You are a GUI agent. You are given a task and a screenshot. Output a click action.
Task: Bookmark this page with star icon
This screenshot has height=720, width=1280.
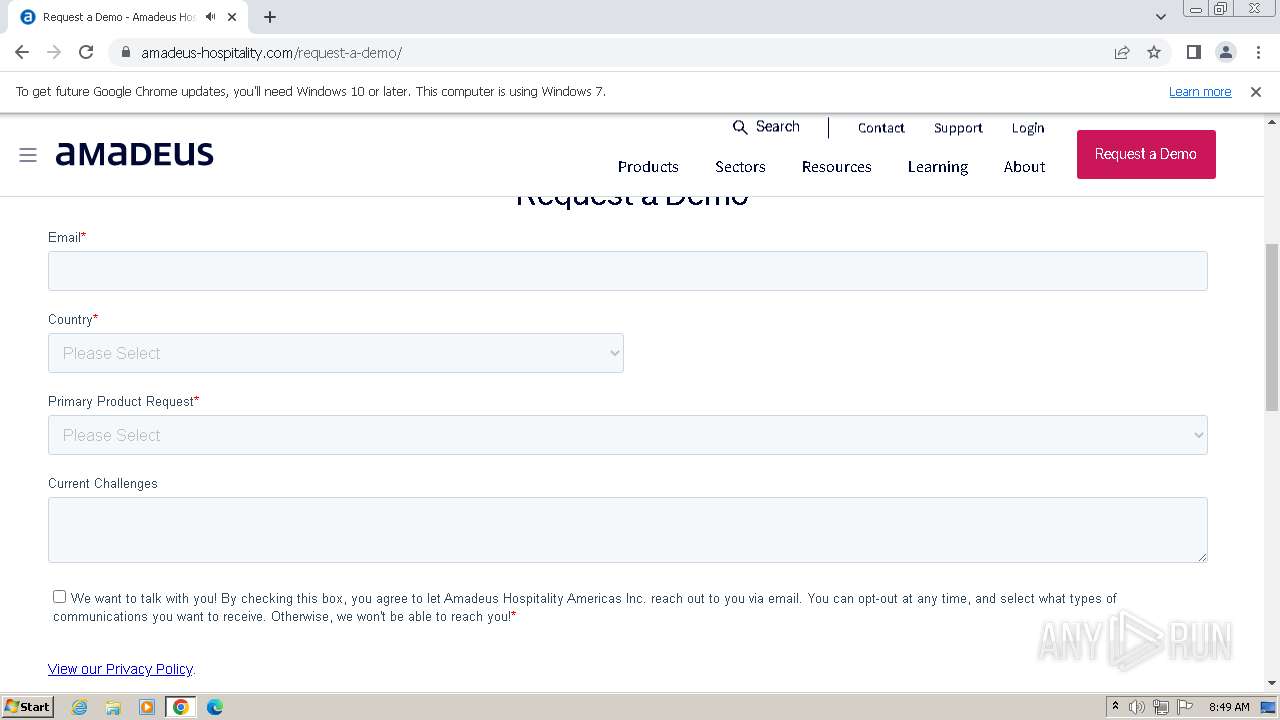tap(1154, 52)
